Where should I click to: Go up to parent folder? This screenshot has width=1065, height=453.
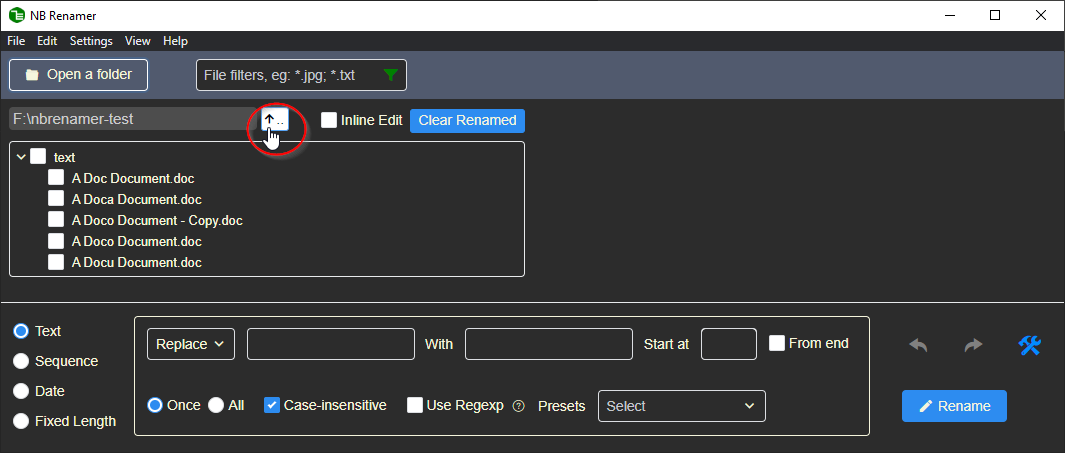click(274, 120)
